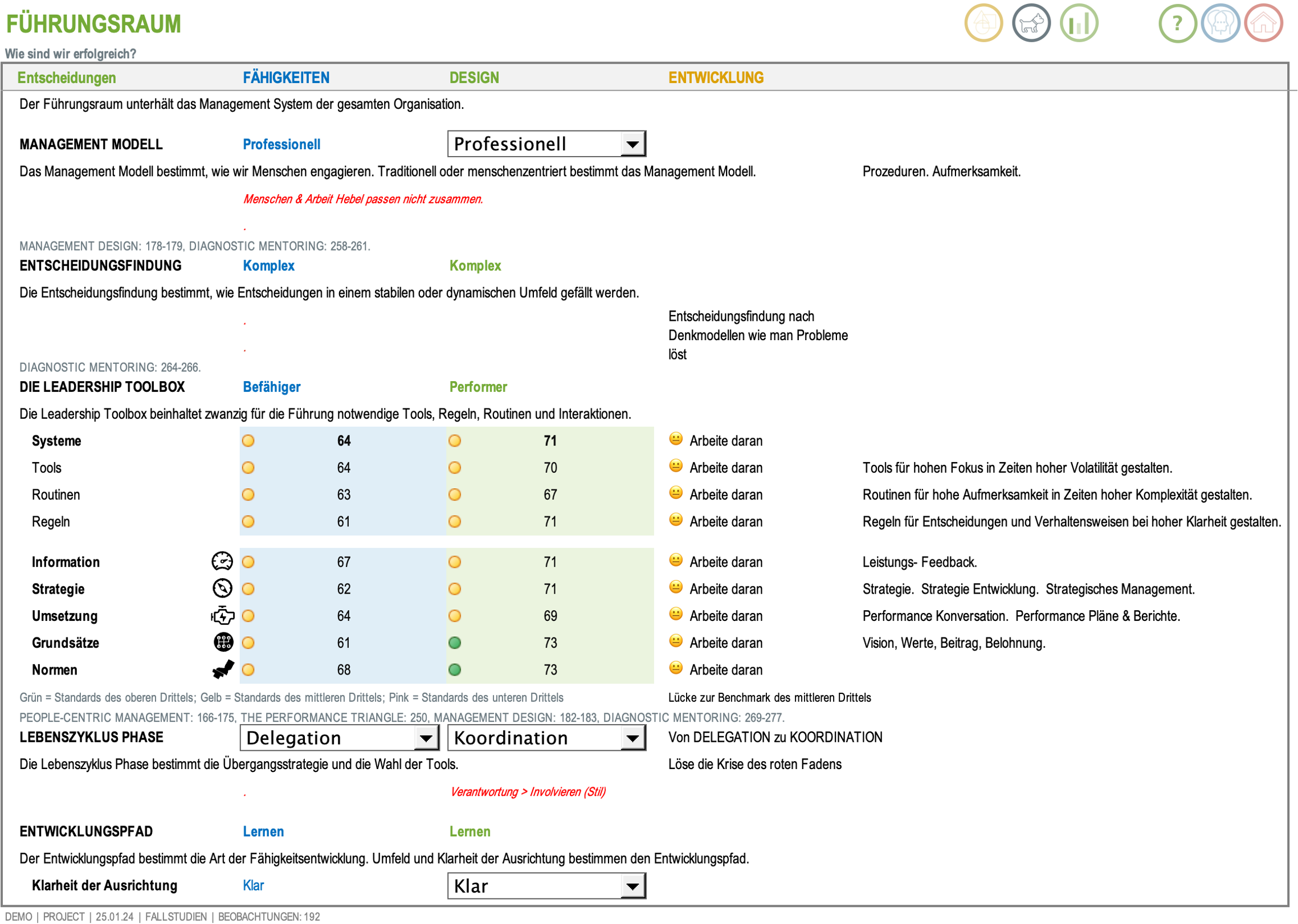Click the smiley icon in Information row

[x=675, y=560]
